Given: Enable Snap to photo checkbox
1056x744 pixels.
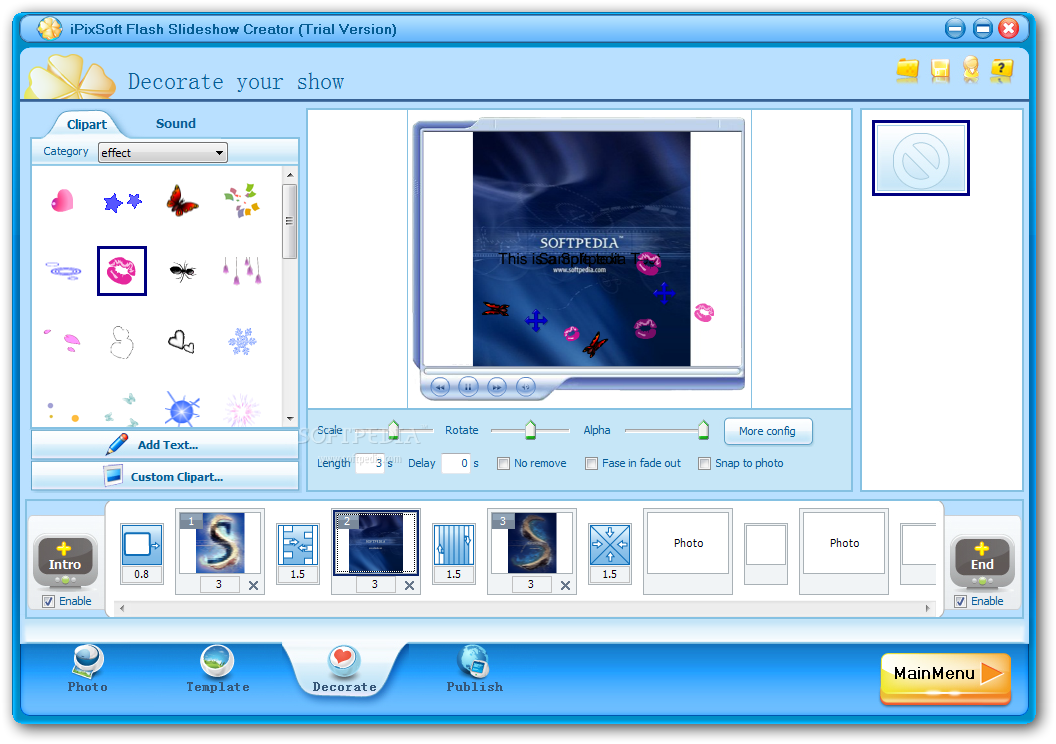Looking at the screenshot, I should pyautogui.click(x=704, y=463).
